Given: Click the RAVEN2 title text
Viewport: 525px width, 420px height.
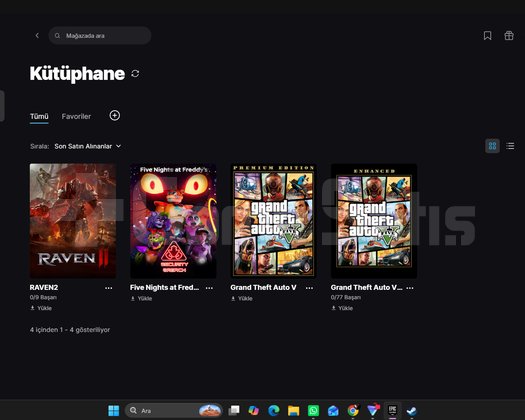Looking at the screenshot, I should [x=44, y=287].
